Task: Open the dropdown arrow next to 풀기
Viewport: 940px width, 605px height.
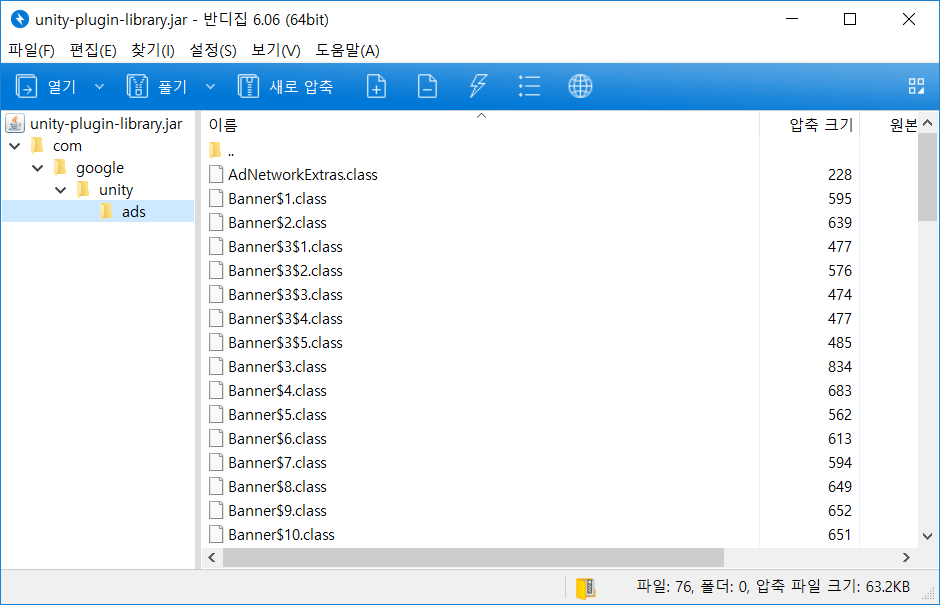Action: [210, 86]
